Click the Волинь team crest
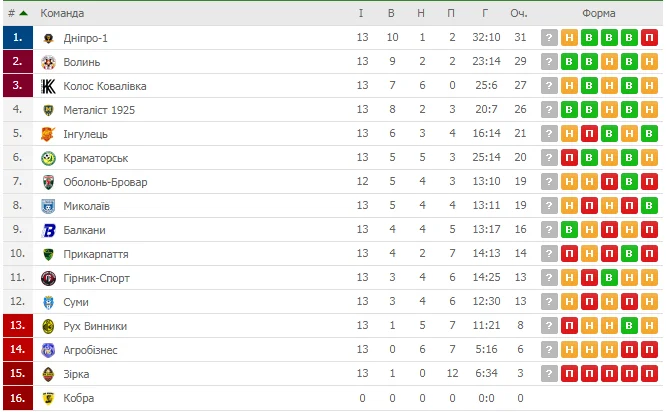666x412 pixels. click(48, 62)
